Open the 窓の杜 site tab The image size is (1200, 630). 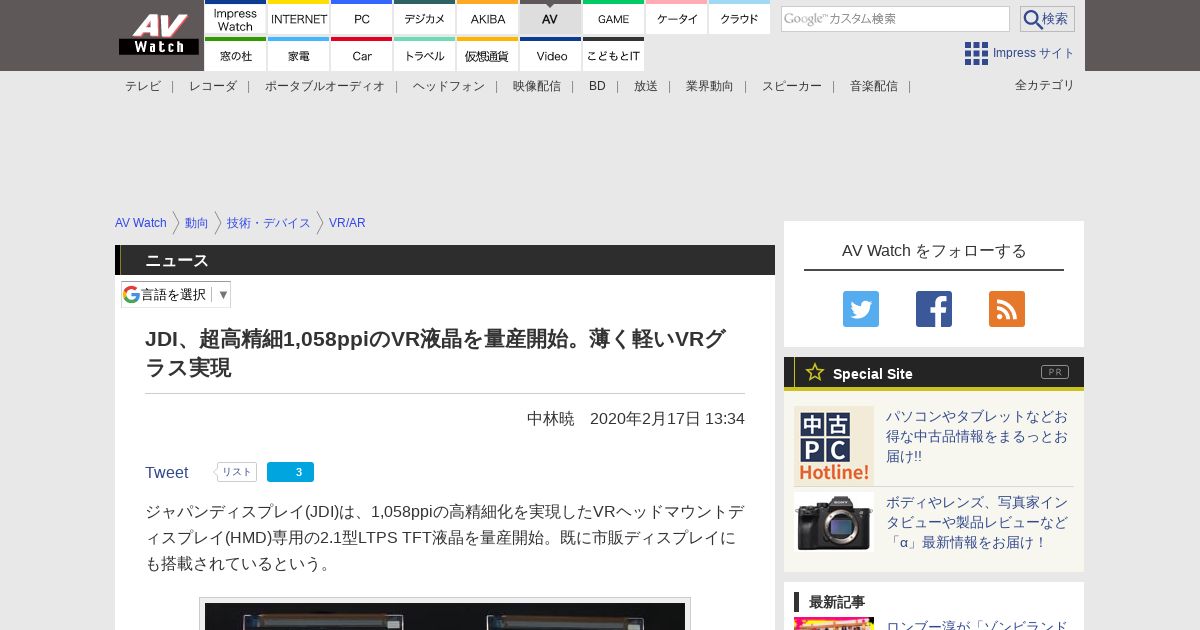click(235, 55)
